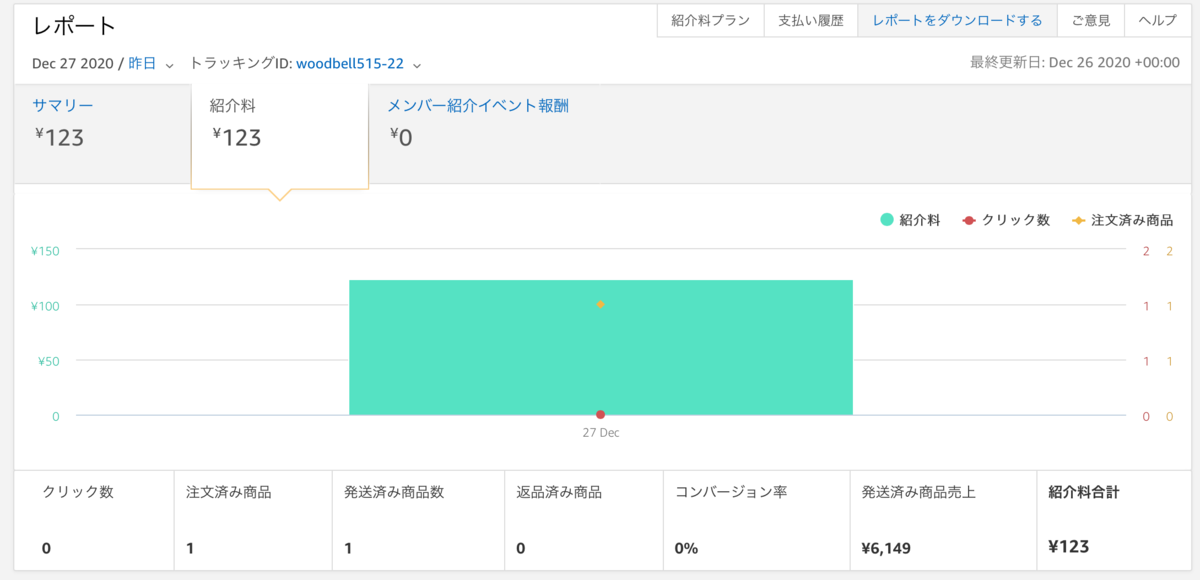
Task: Click the green 紹介料 bar in chart
Action: click(600, 347)
